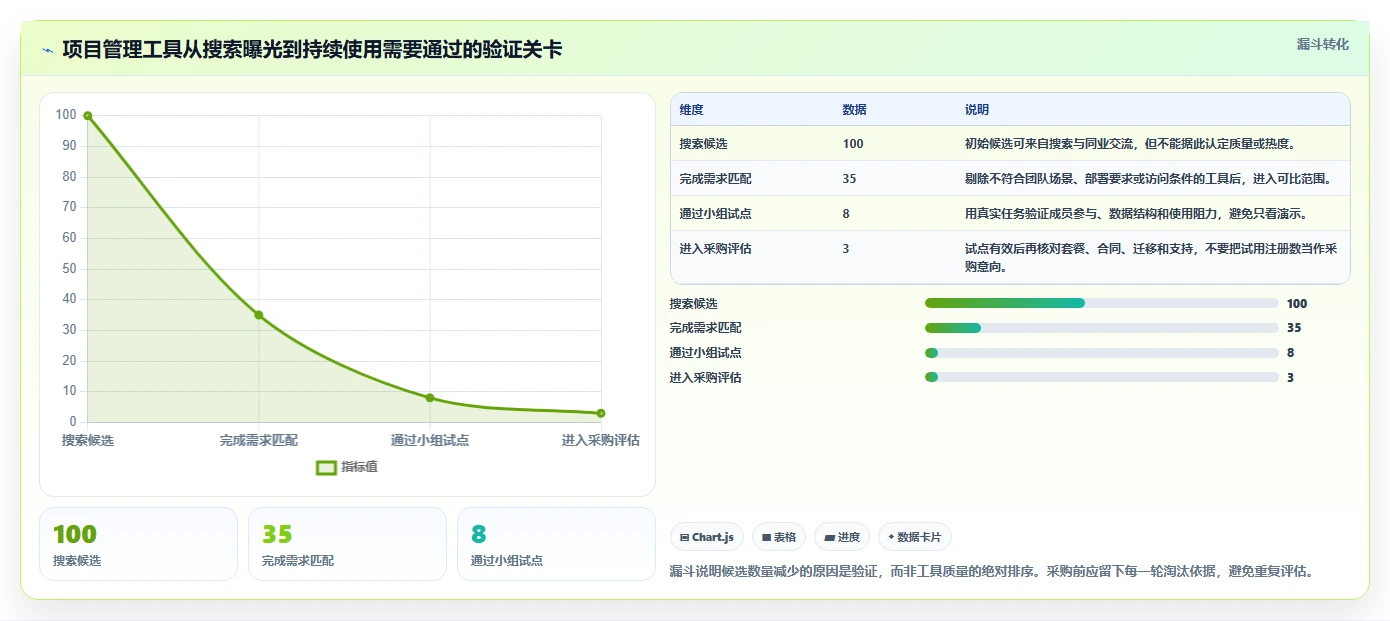Click the 完成需求匹配 x-axis label
This screenshot has height=621, width=1390.
[259, 440]
